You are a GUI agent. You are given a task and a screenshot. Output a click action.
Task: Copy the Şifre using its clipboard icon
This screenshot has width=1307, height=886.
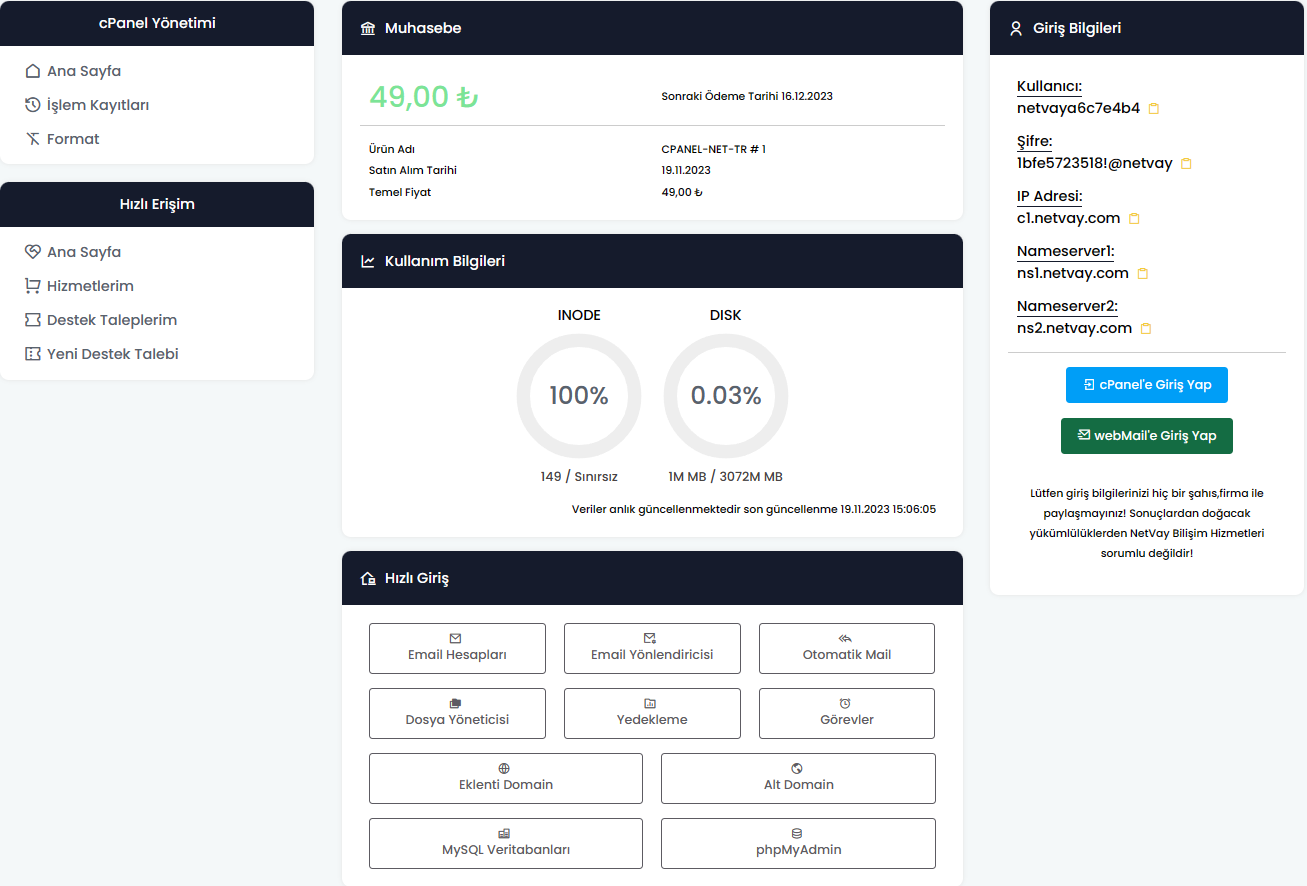click(x=1186, y=163)
